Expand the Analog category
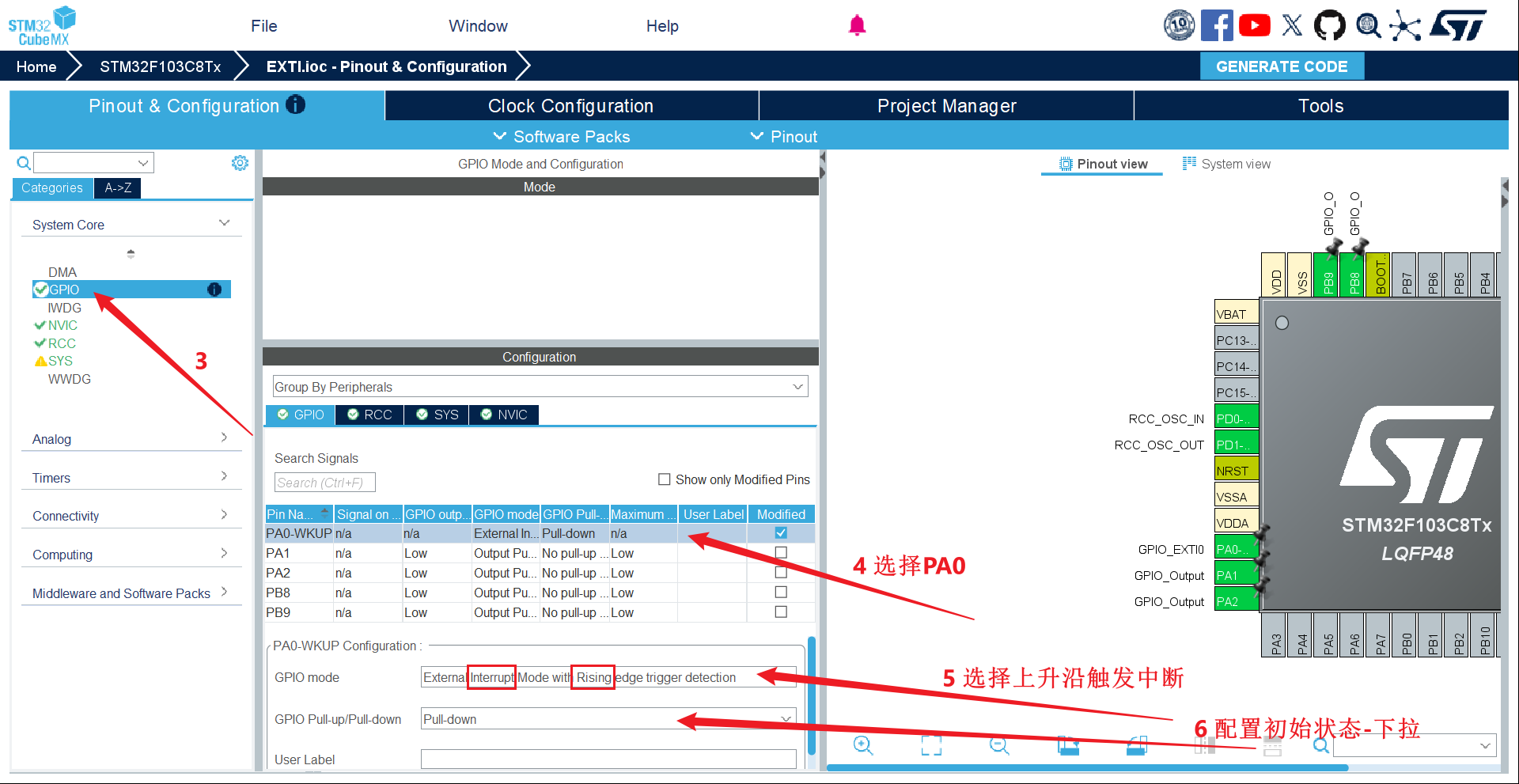This screenshot has height=784, width=1519. (x=131, y=439)
